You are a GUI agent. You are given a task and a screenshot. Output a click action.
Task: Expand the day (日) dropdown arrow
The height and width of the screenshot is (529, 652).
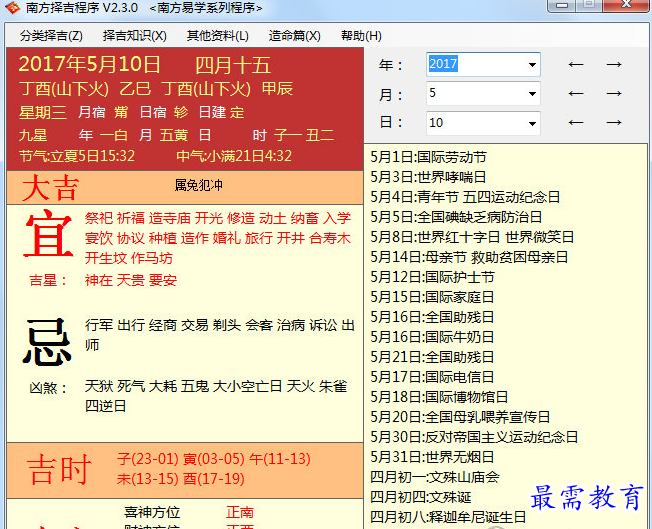pyautogui.click(x=532, y=123)
